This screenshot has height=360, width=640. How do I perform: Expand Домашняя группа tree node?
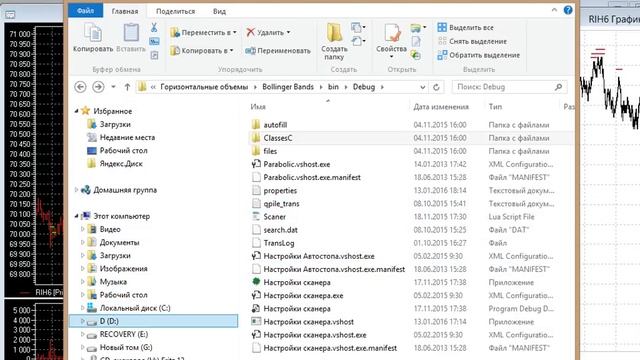(x=76, y=190)
